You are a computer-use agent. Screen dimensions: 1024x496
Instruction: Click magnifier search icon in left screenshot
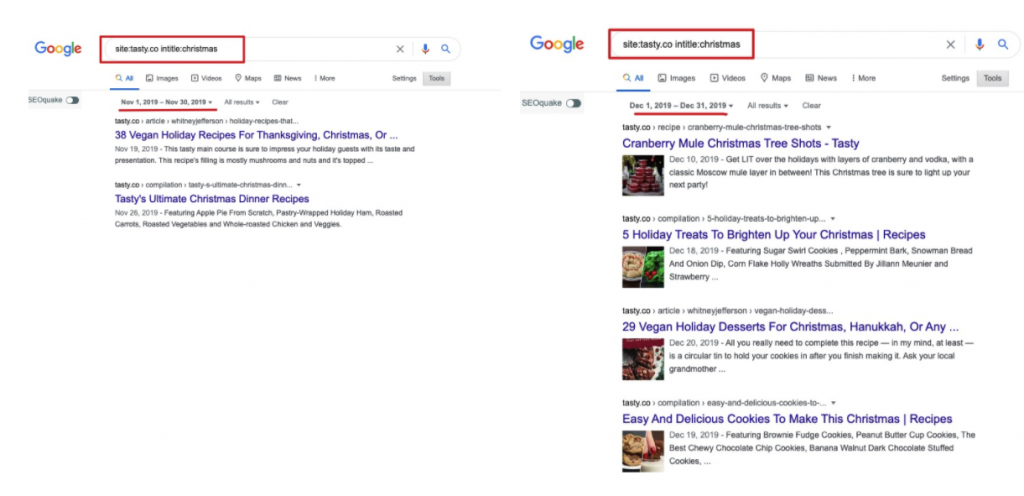click(445, 49)
